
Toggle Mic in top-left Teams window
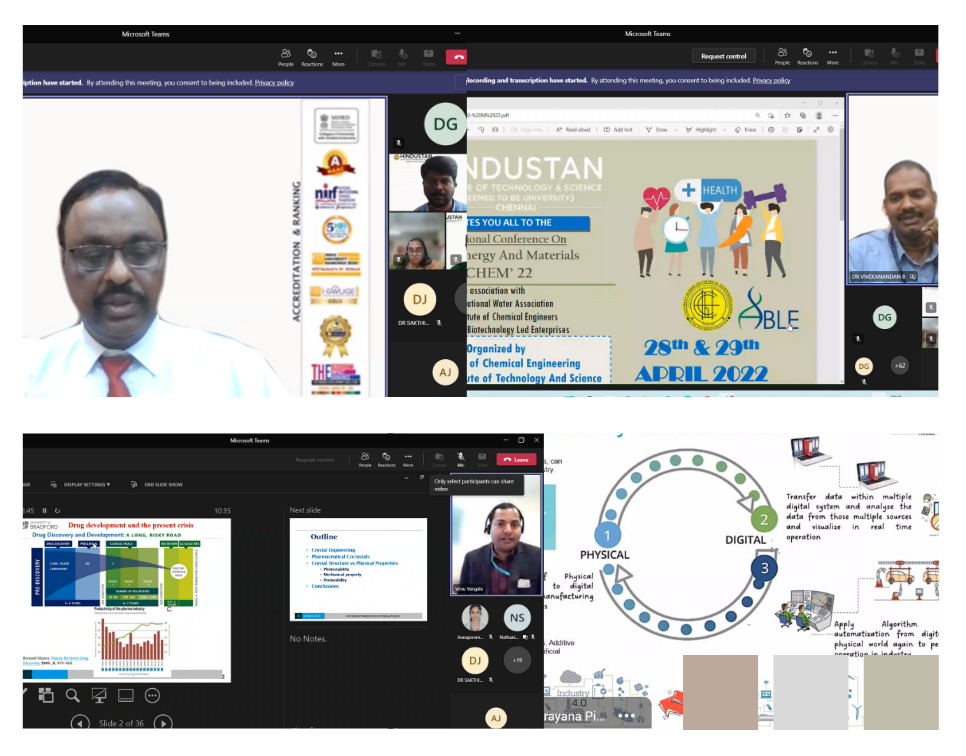402,57
